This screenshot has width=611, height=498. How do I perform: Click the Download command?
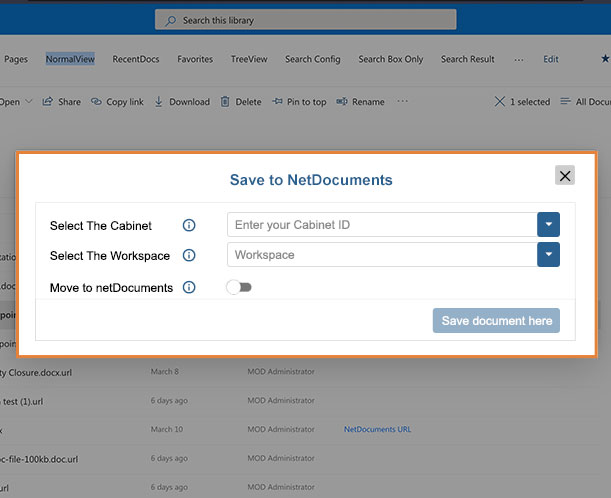point(182,102)
